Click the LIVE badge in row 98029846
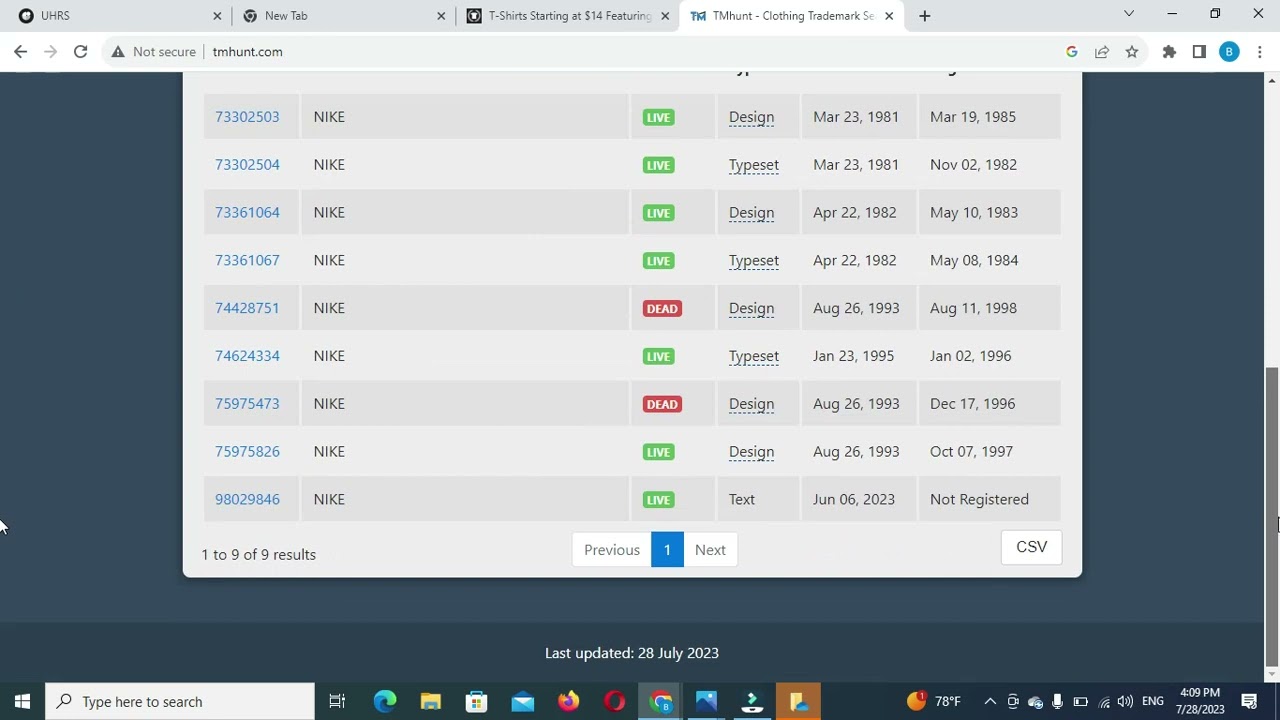1280x720 pixels. click(658, 500)
